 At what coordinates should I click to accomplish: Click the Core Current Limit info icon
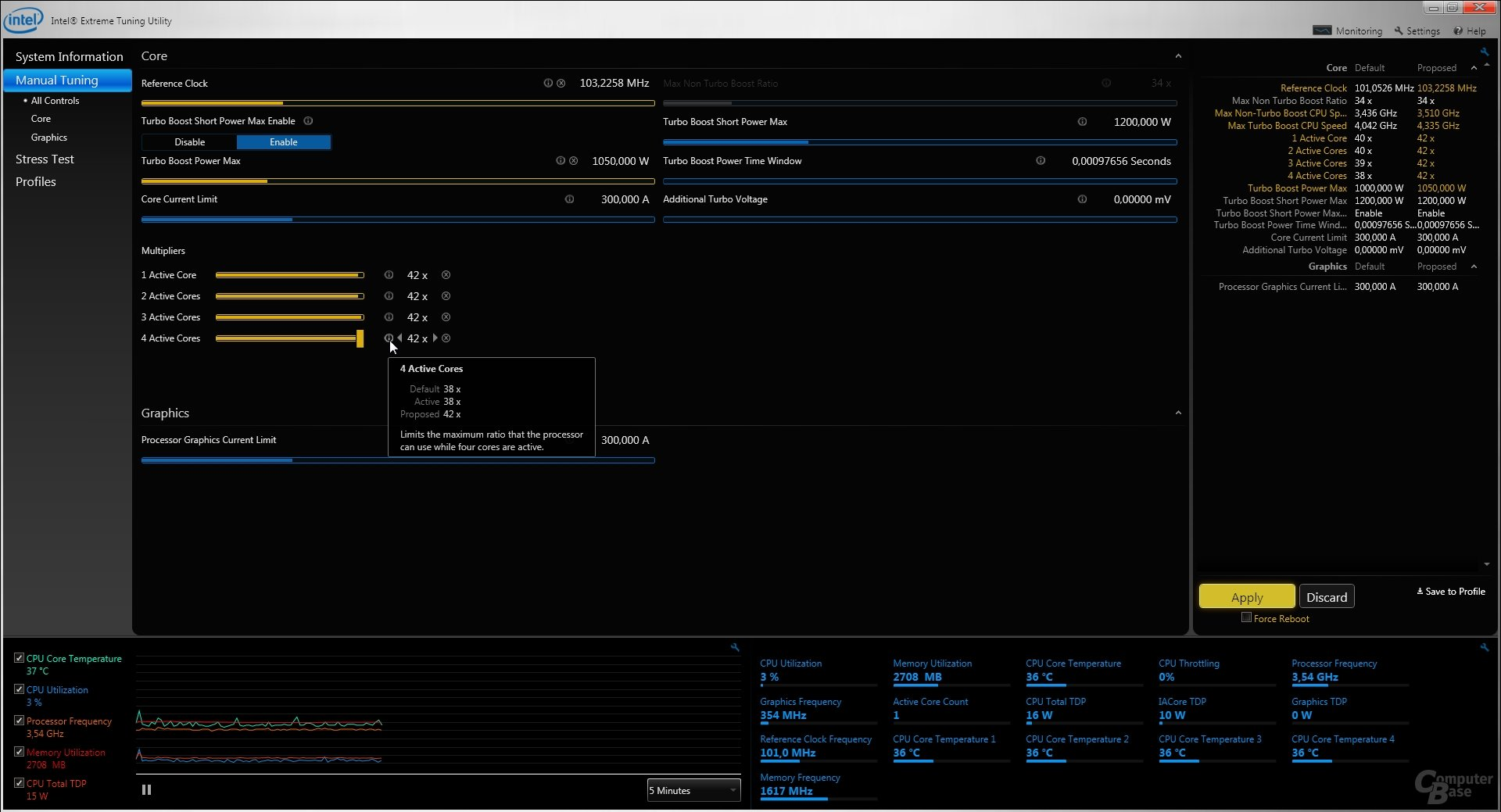(569, 199)
